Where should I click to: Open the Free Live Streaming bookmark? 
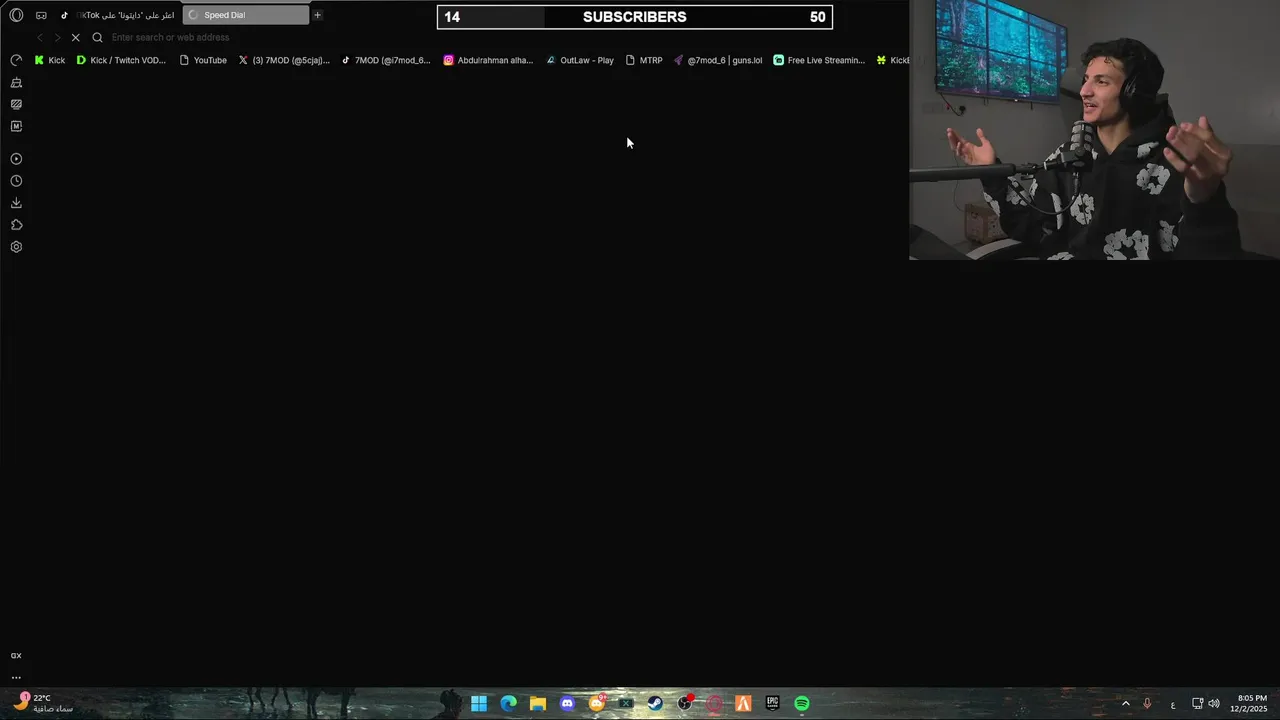(x=819, y=60)
